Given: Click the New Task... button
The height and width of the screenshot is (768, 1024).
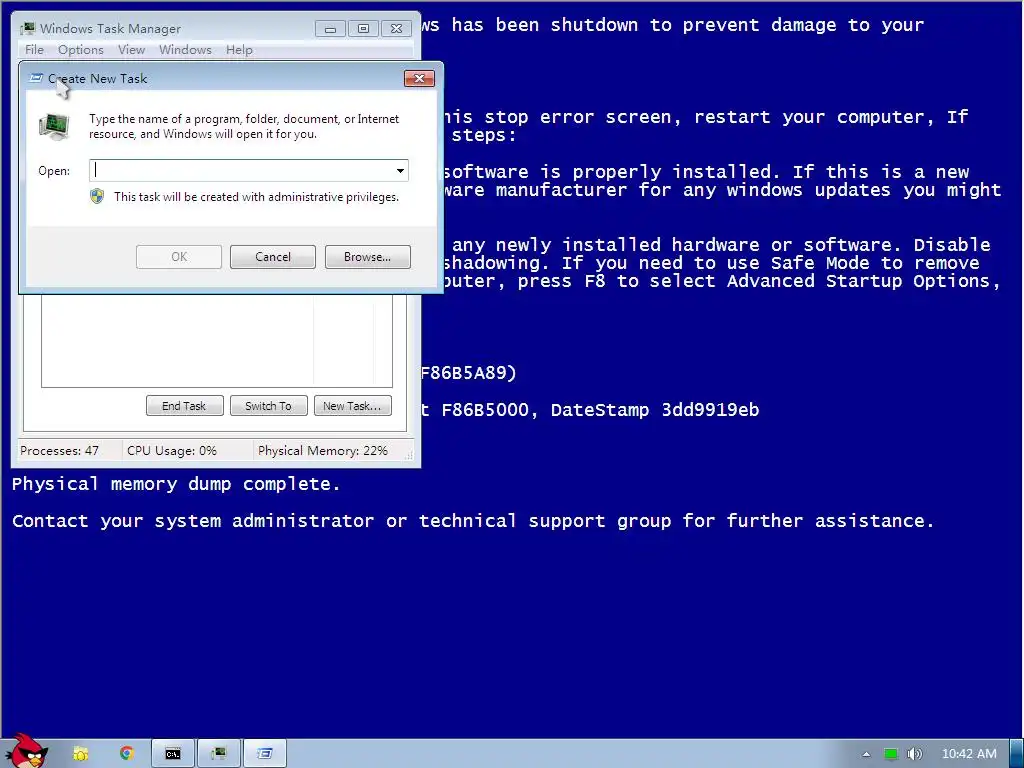Looking at the screenshot, I should pyautogui.click(x=353, y=406).
